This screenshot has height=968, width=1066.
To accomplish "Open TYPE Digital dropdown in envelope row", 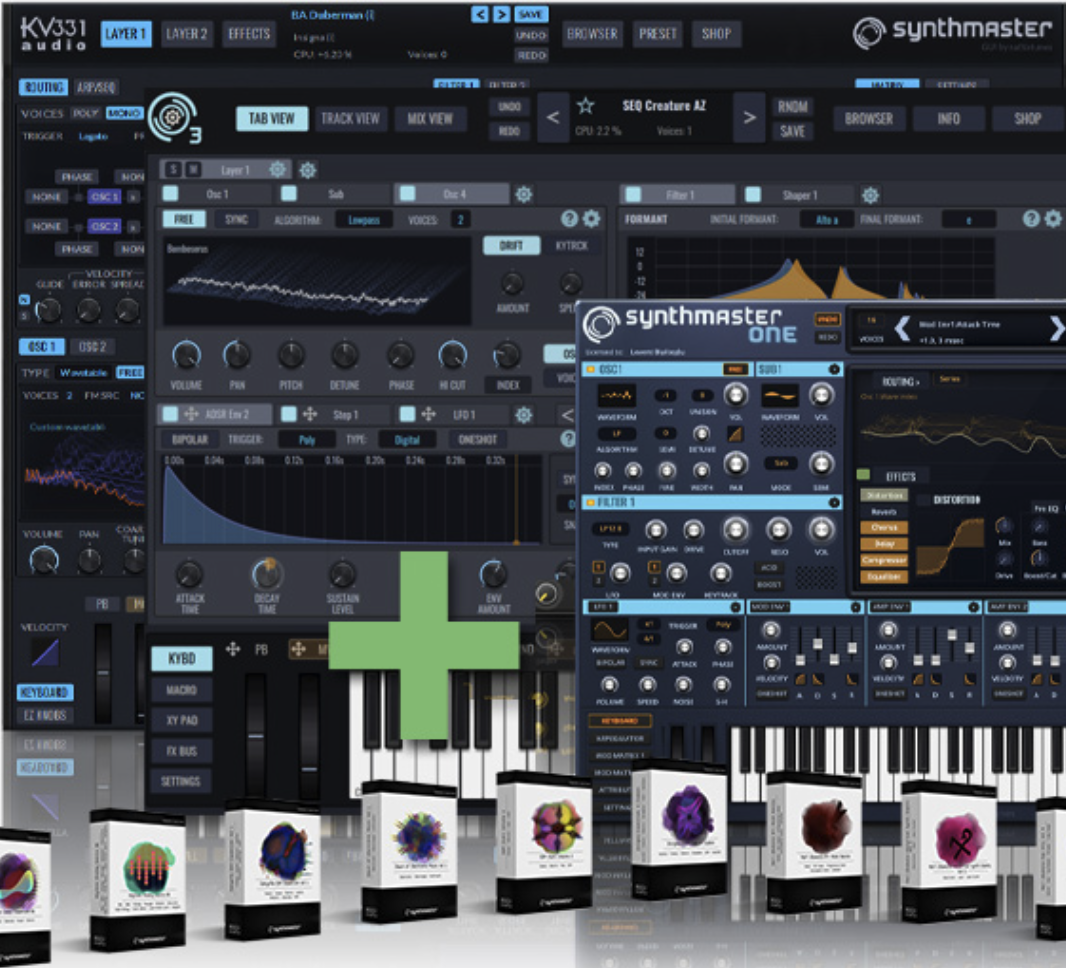I will [407, 440].
